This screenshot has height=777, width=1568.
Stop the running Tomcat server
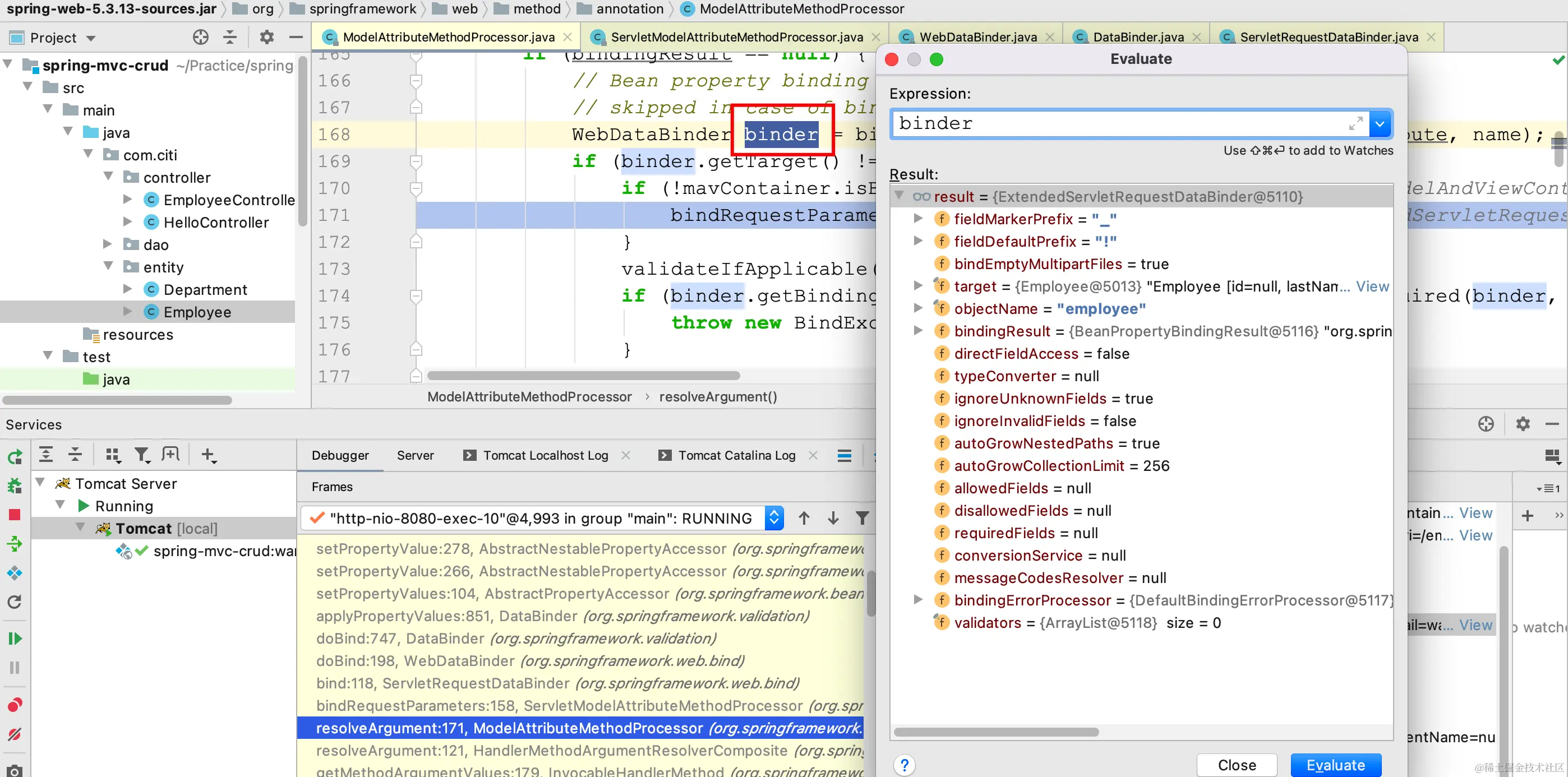coord(15,515)
